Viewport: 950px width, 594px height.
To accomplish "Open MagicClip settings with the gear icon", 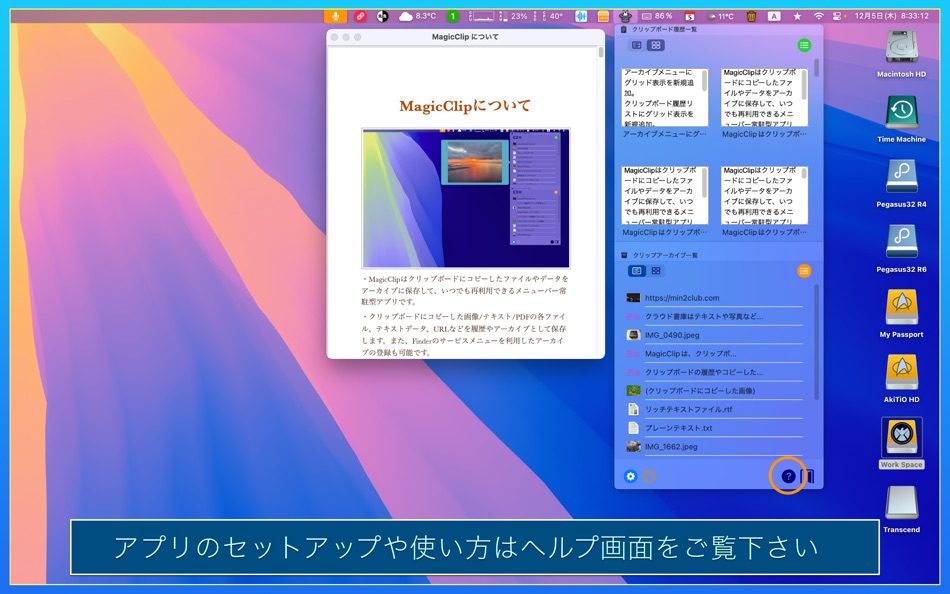I will coord(630,476).
